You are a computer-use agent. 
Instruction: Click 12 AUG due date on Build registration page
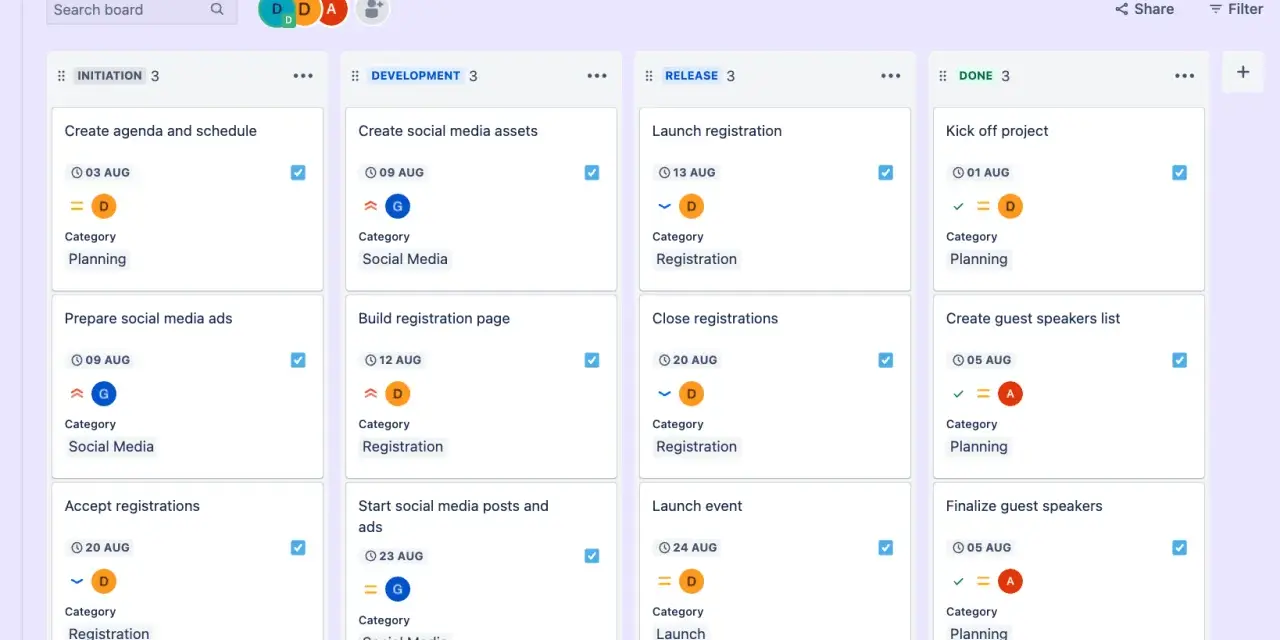[393, 360]
